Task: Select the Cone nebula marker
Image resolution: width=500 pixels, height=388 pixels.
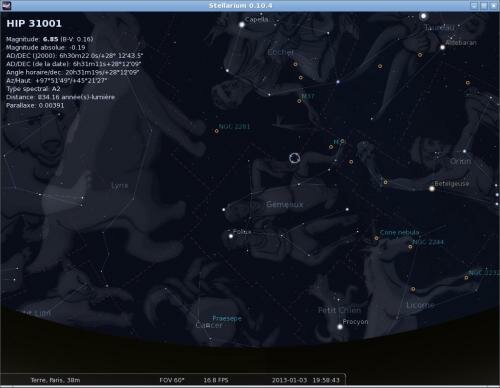Action: pyautogui.click(x=376, y=238)
